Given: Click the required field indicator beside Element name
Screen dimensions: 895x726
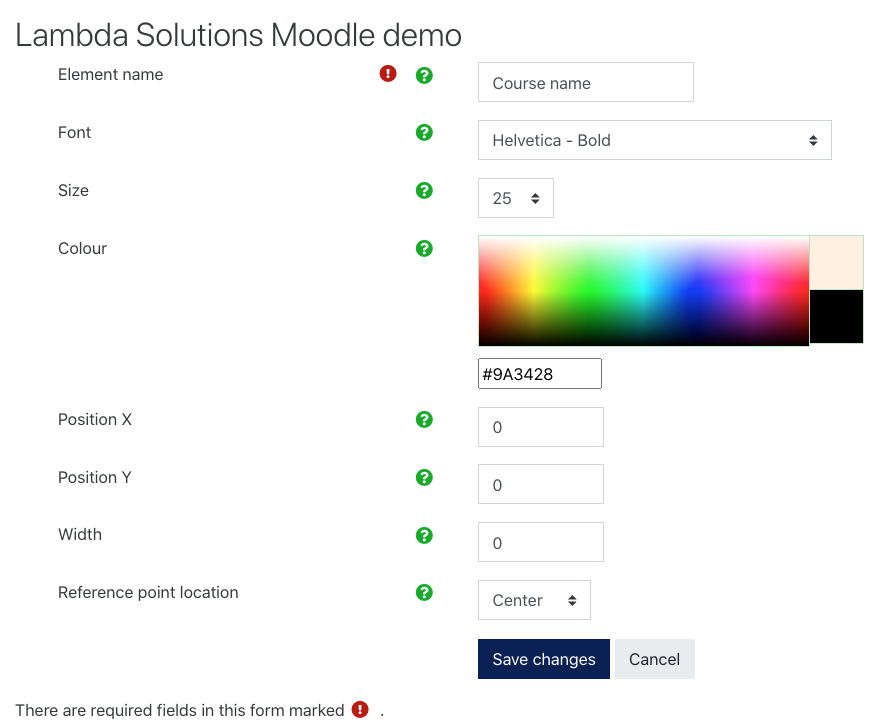Looking at the screenshot, I should tap(387, 73).
